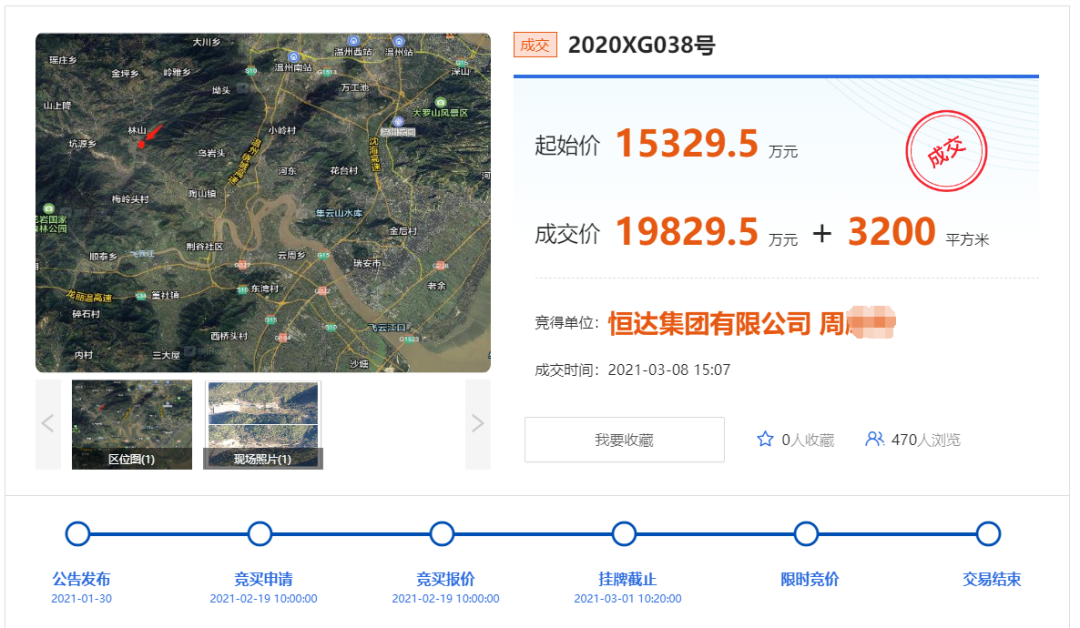Image resolution: width=1080 pixels, height=628 pixels.
Task: Click the winner 恒达集团有限公司 text
Action: coord(709,323)
